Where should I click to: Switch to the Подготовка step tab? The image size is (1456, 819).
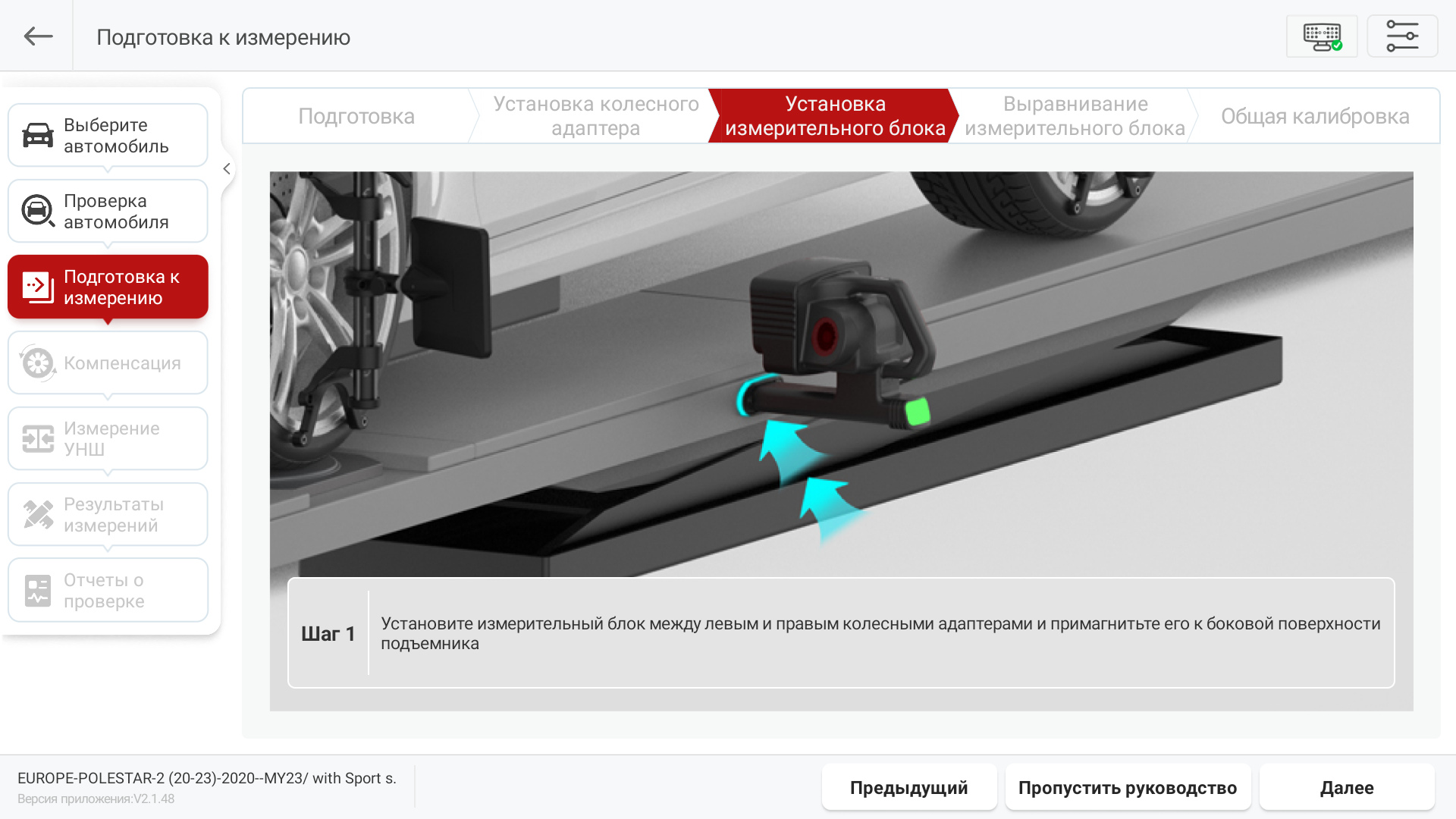point(356,116)
